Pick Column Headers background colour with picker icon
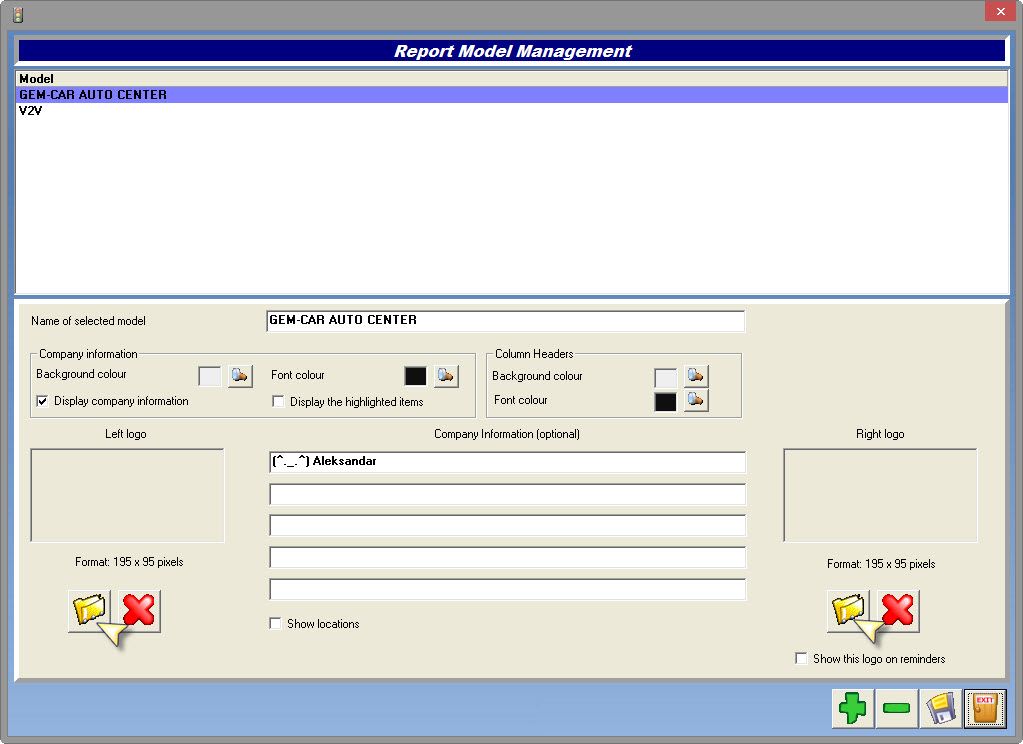Image resolution: width=1023 pixels, height=744 pixels. [x=696, y=376]
